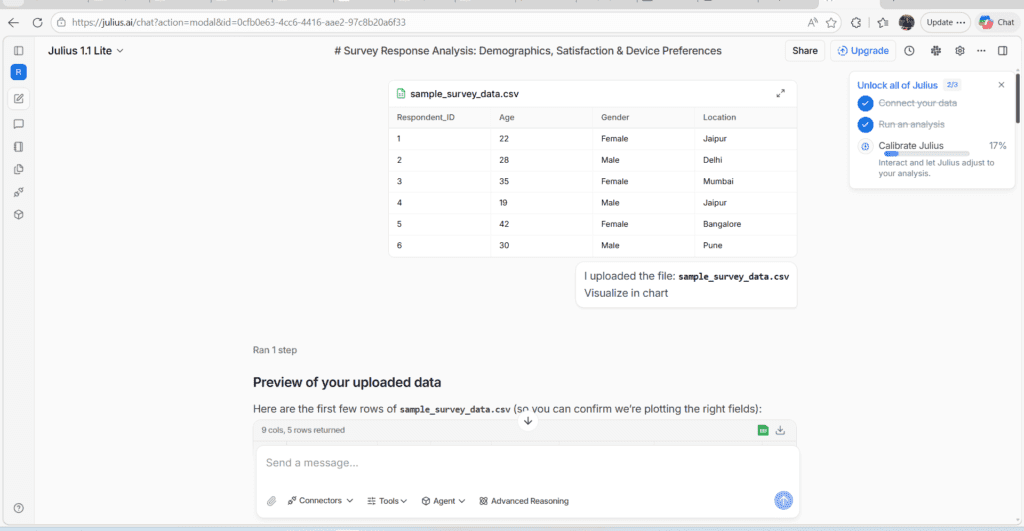Toggle the Advanced Reasoning option
The width and height of the screenshot is (1024, 531).
tap(524, 501)
